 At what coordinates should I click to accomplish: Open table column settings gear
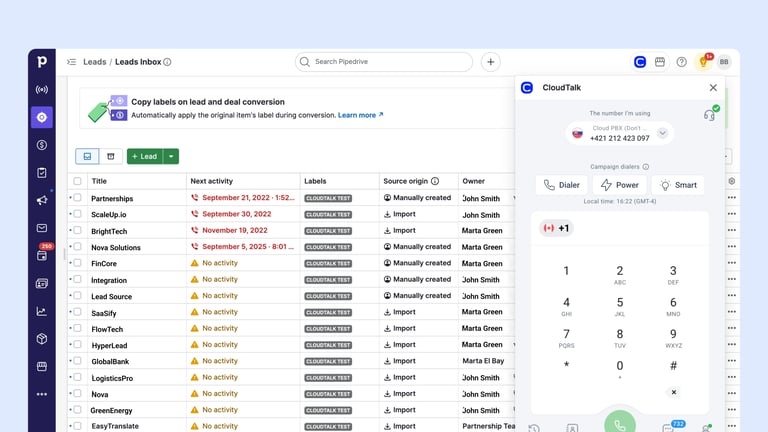click(x=732, y=181)
